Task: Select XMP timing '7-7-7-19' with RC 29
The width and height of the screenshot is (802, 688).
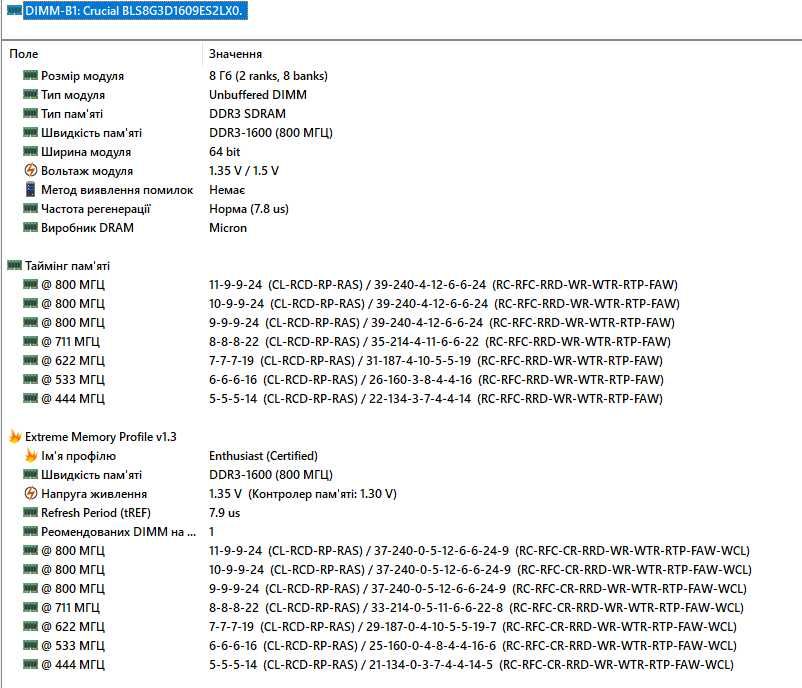Action: coord(473,626)
